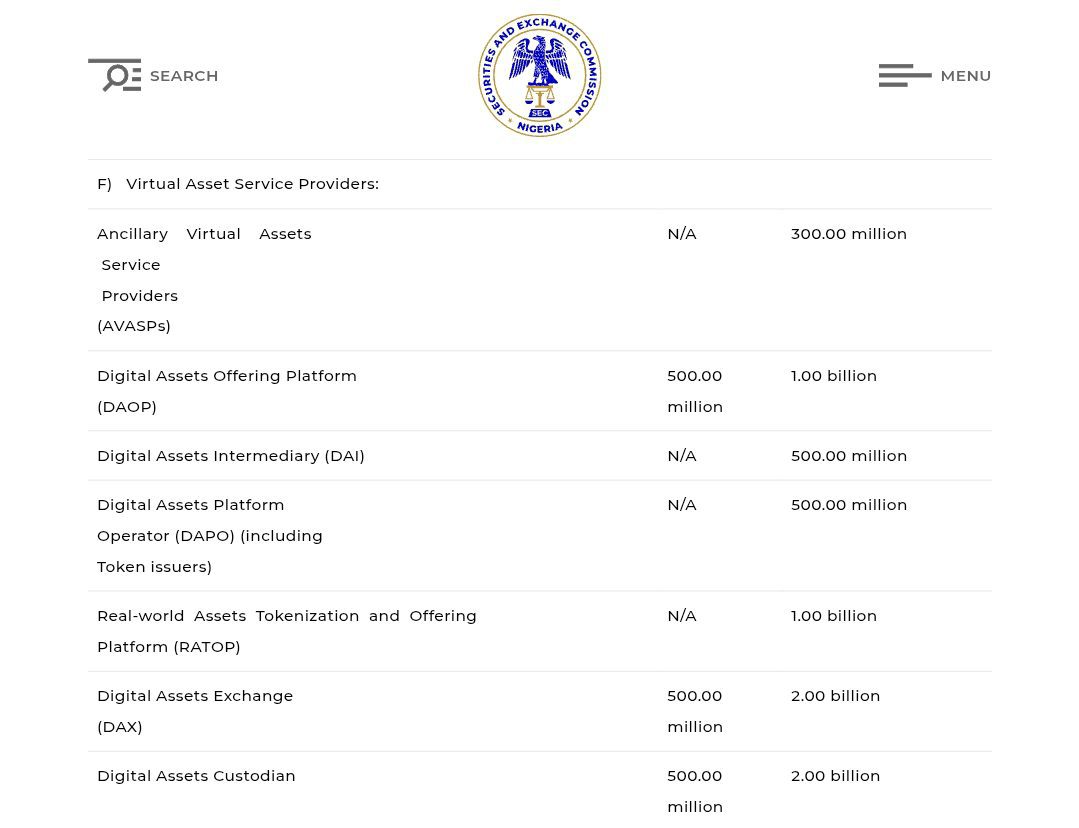Click the 'Platform (RATOP)' text
This screenshot has height=828, width=1079.
(x=169, y=647)
